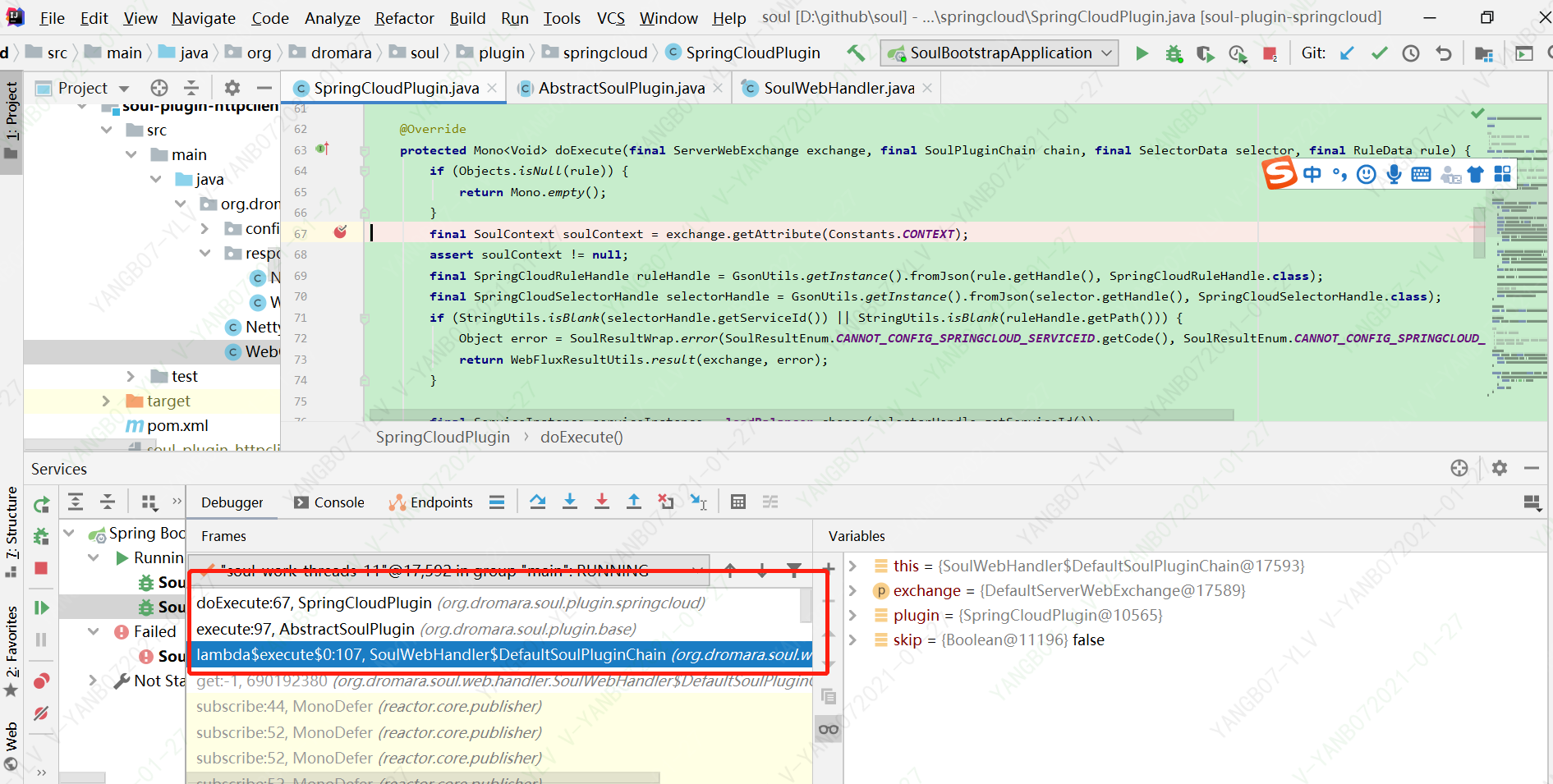
Task: Expand the exchange variable node
Action: pyautogui.click(x=852, y=590)
